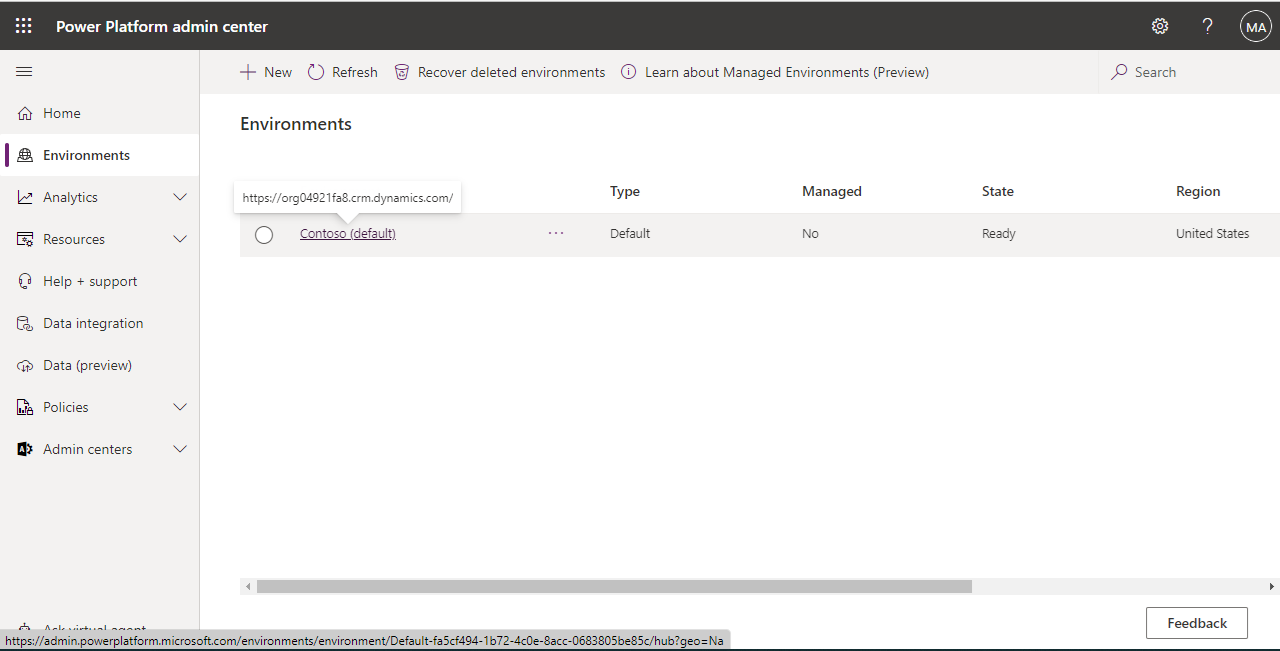Select Environments in sidebar
Viewport: 1280px width, 651px height.
[99, 155]
